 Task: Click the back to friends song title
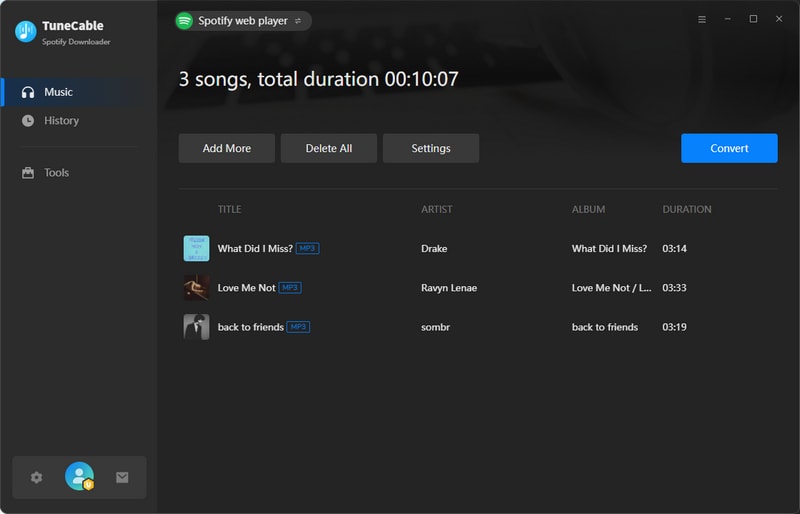(251, 327)
